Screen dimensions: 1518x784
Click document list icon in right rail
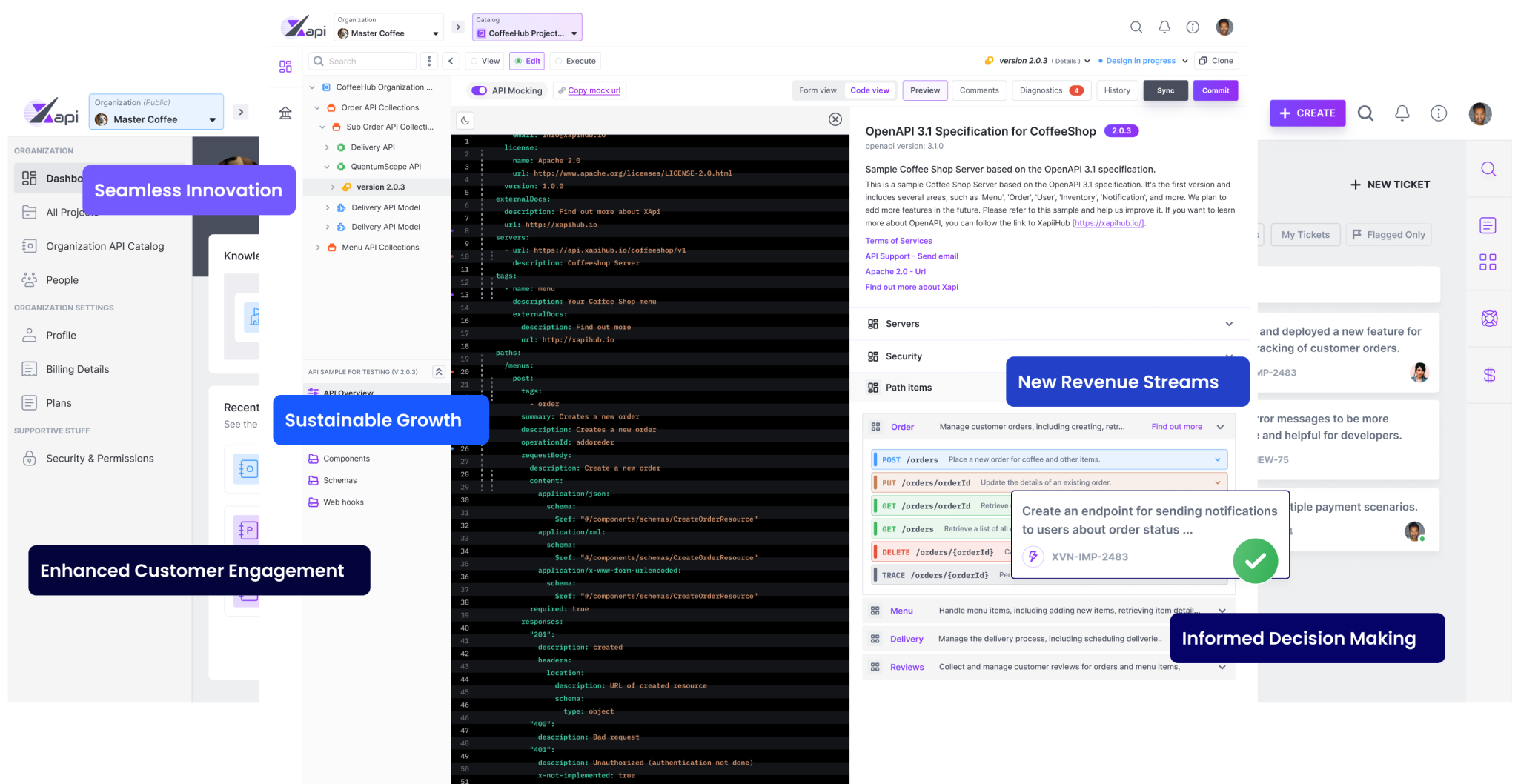coord(1488,225)
